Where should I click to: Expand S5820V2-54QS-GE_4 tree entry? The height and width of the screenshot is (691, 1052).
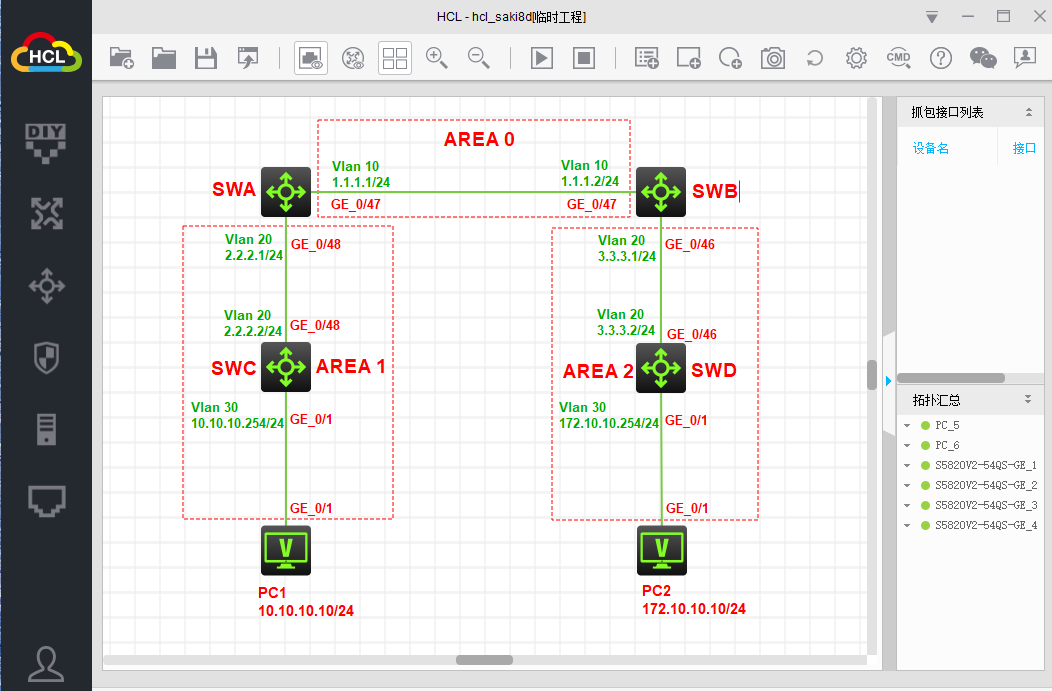(908, 525)
